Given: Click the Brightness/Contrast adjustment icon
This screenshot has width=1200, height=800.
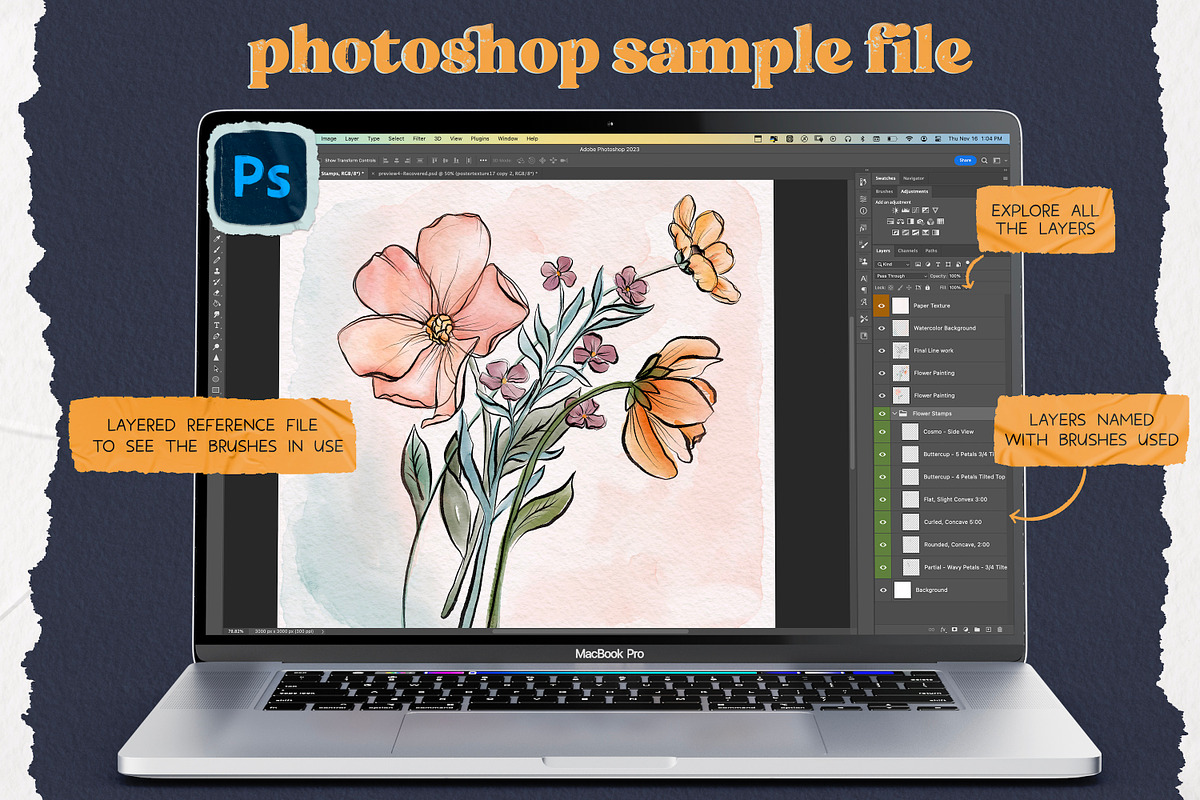Looking at the screenshot, I should point(895,210).
